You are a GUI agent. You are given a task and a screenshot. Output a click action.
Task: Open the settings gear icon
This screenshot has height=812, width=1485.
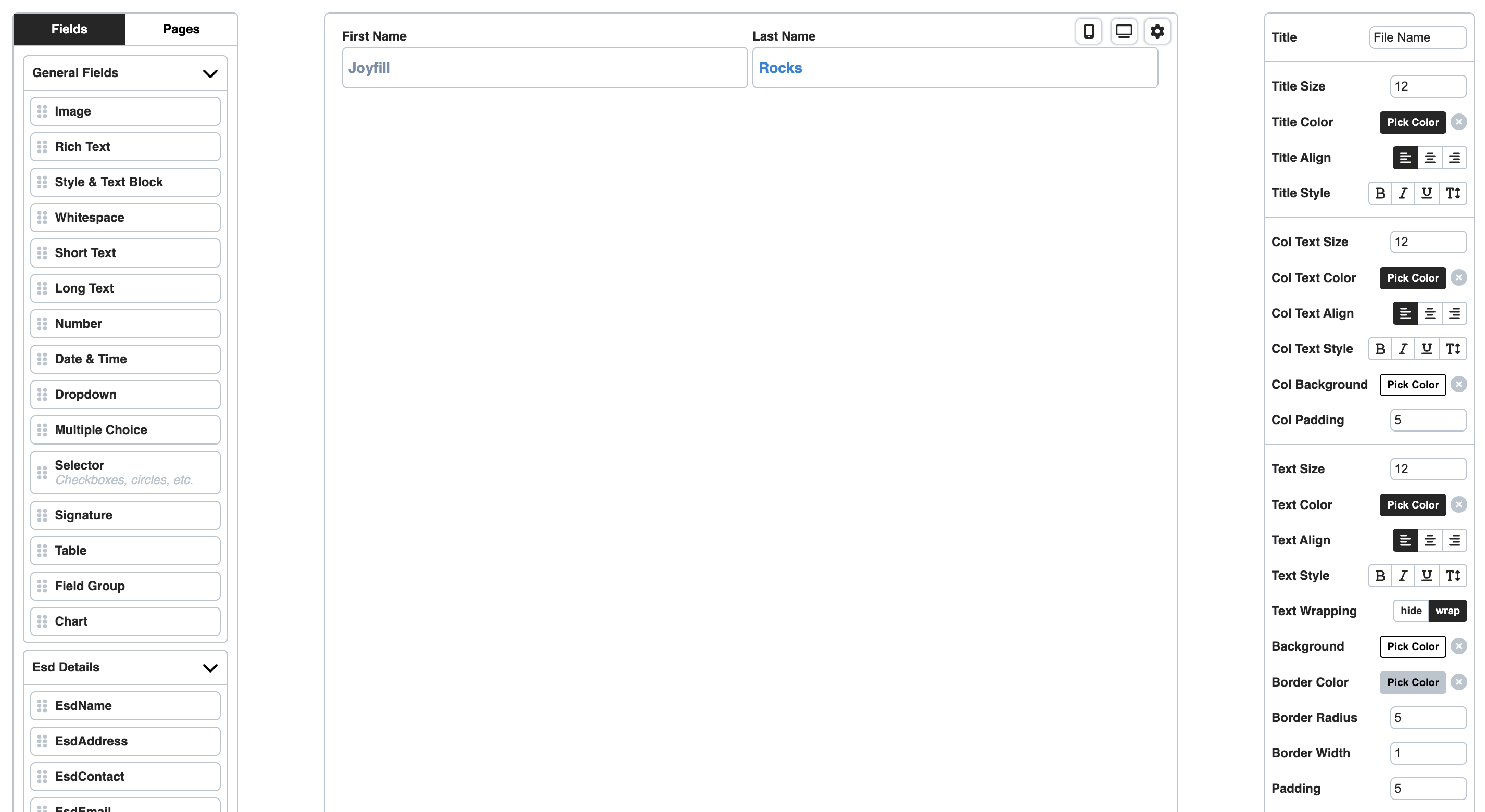pos(1157,31)
